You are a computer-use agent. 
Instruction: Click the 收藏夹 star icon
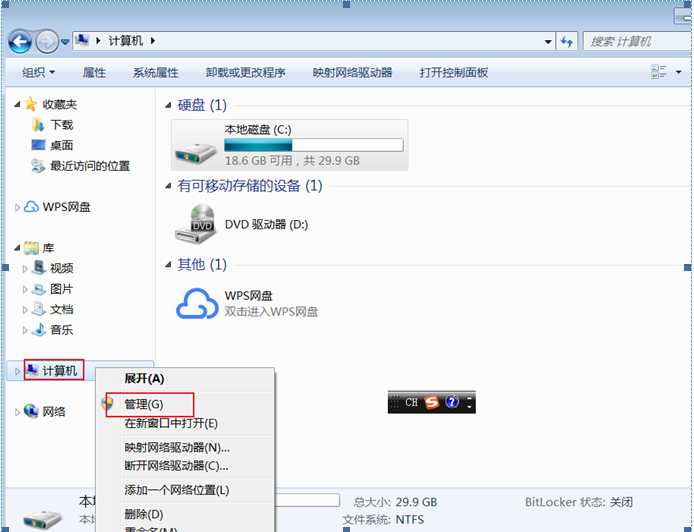pos(31,104)
